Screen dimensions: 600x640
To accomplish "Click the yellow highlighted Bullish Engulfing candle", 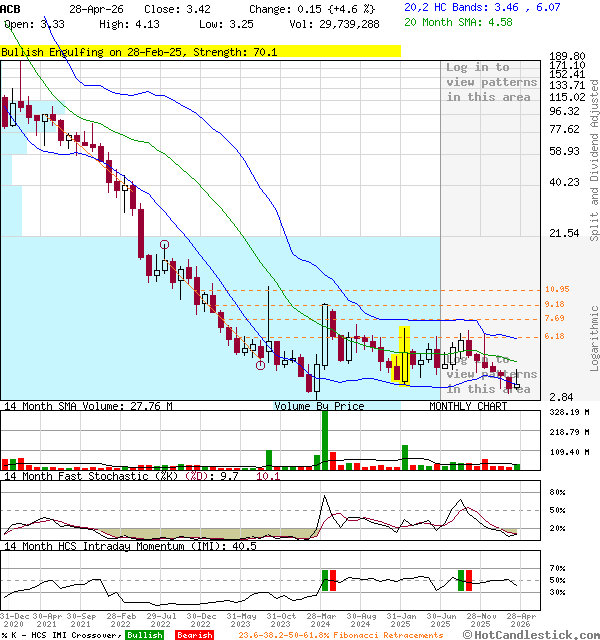I will pyautogui.click(x=405, y=356).
